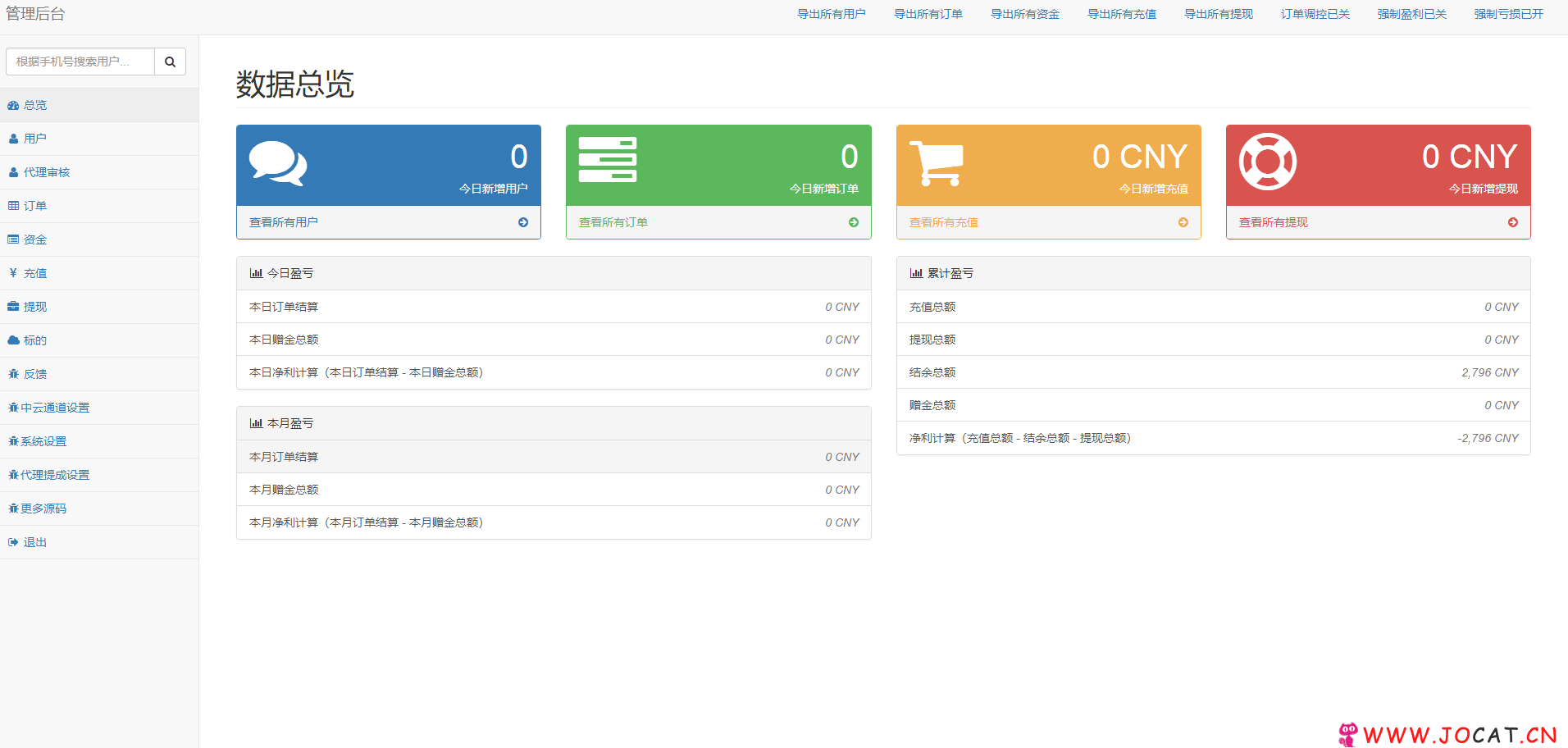Click the 数据总览 page heading
This screenshot has width=1568, height=748.
pyautogui.click(x=295, y=84)
